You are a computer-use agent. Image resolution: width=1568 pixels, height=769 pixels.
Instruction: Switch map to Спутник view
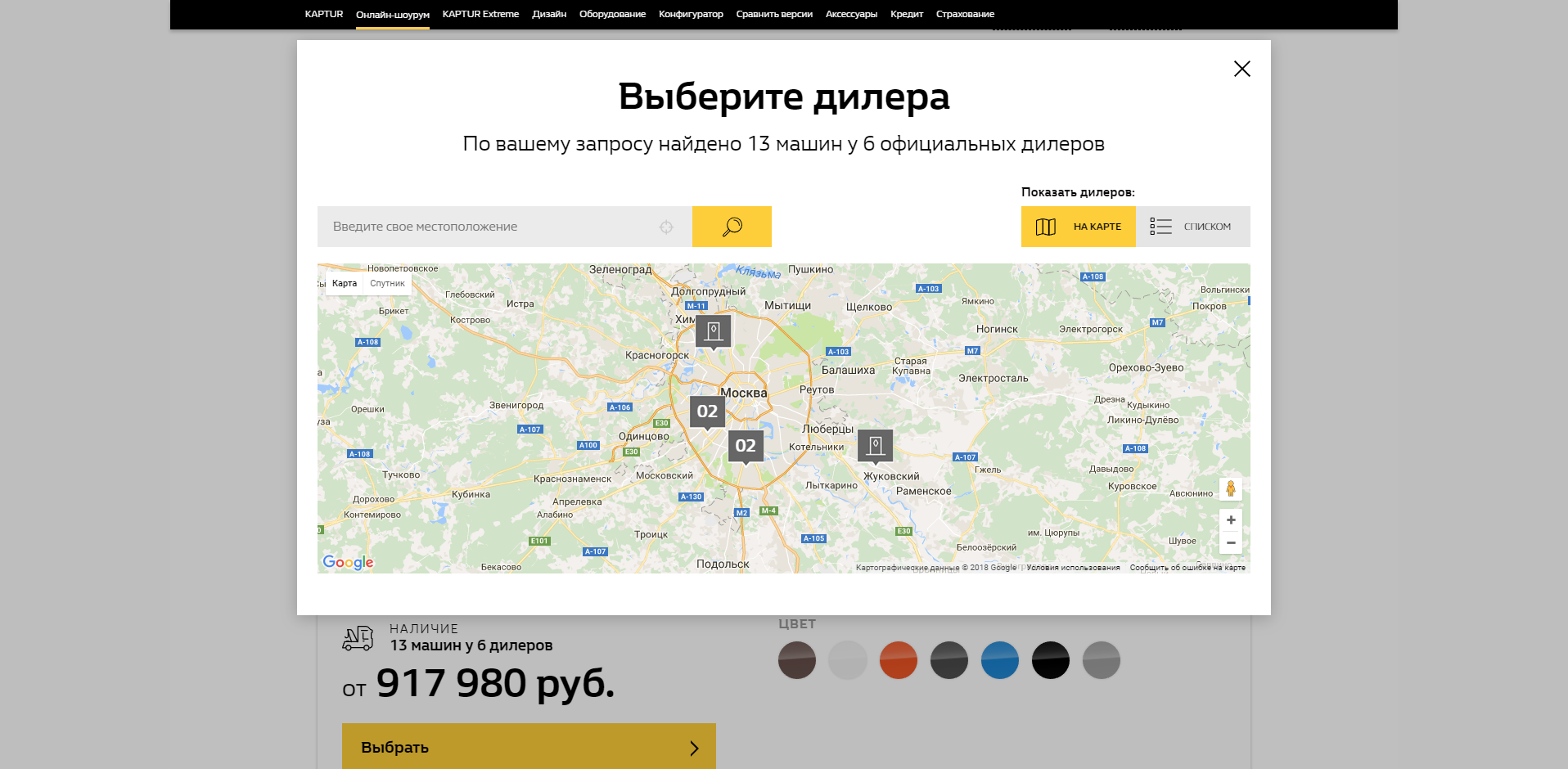387,283
